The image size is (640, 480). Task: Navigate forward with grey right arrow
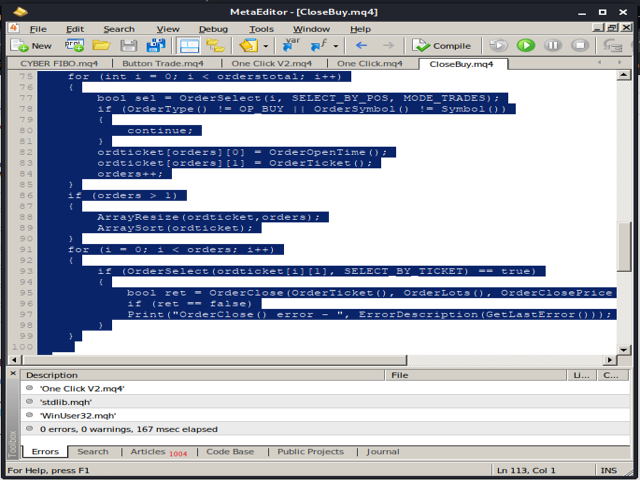tap(389, 45)
